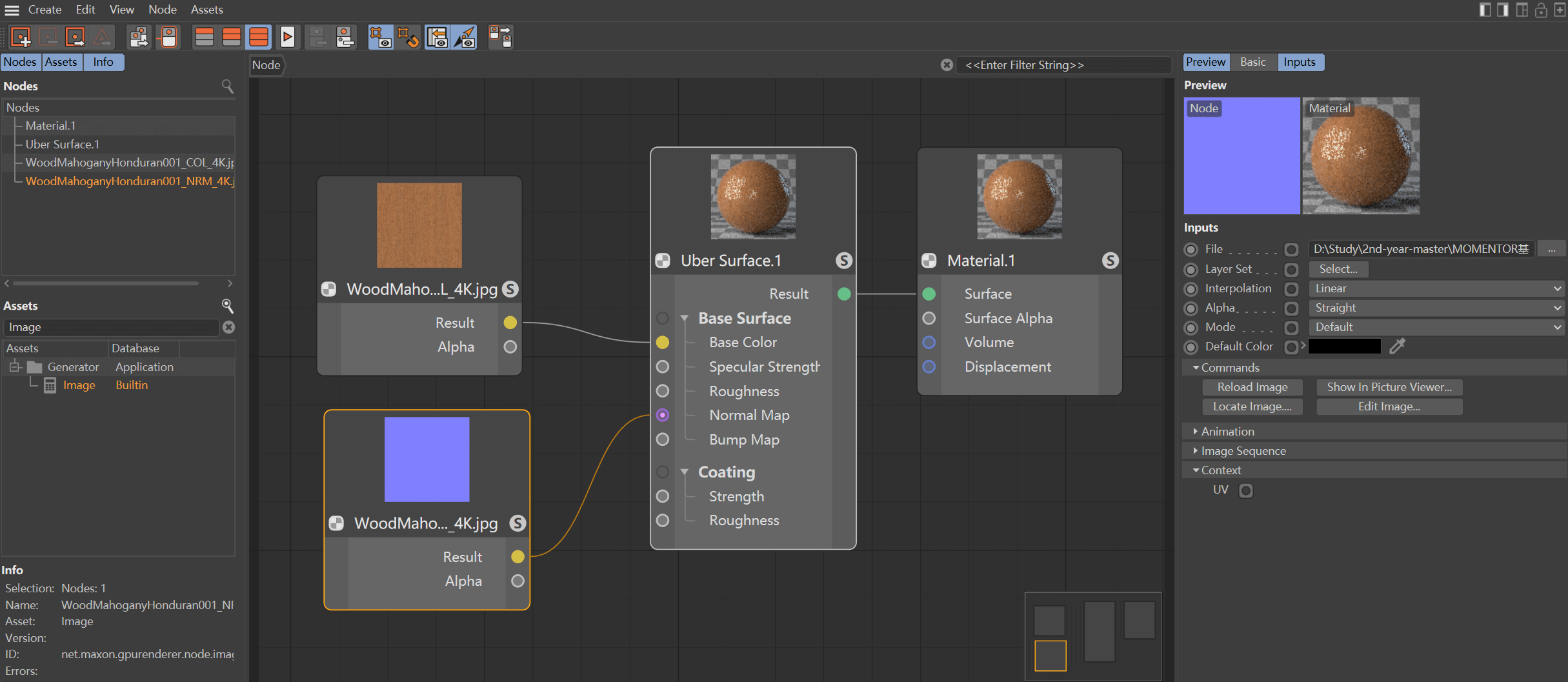Viewport: 1568px width, 682px height.
Task: Click the Reload Image button
Action: point(1252,387)
